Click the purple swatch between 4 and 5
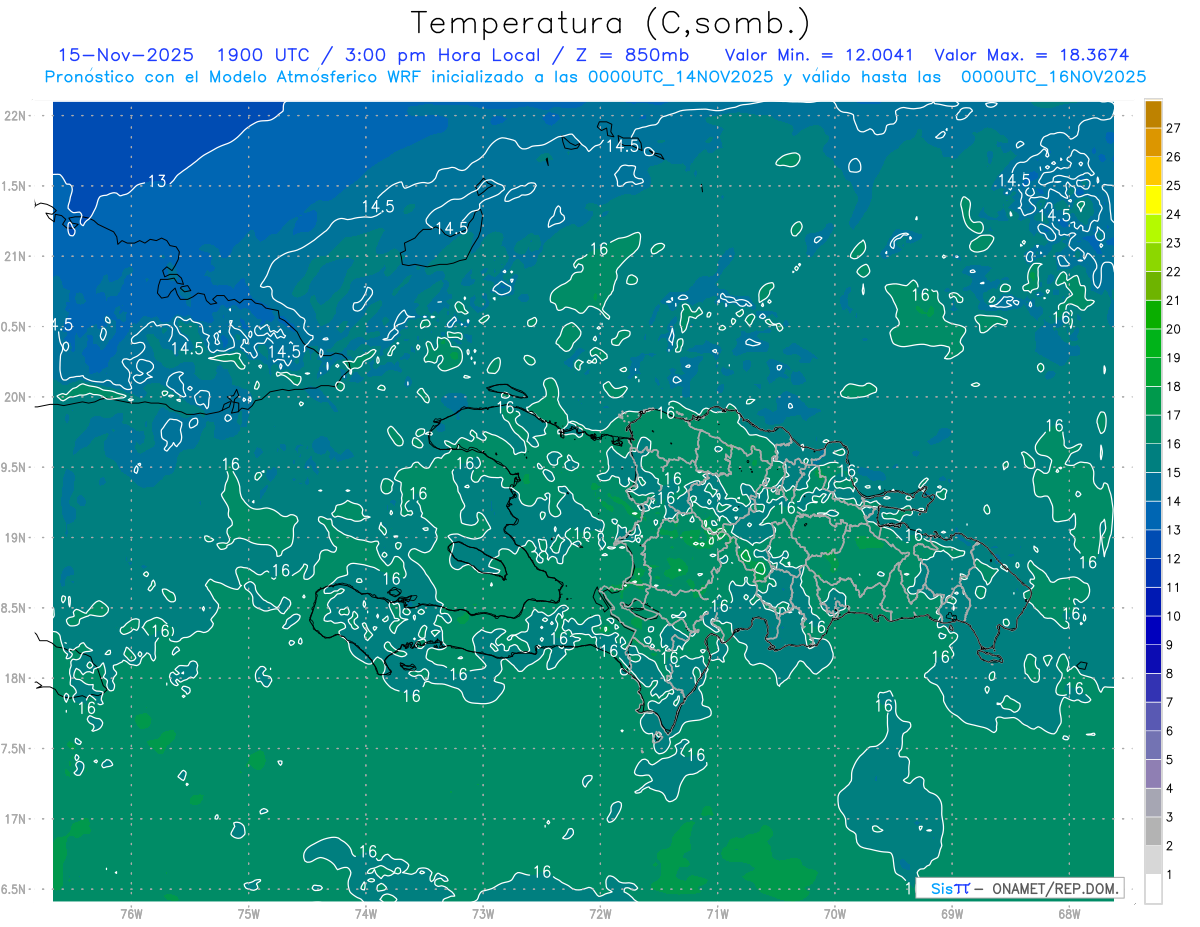This screenshot has width=1200, height=927. click(x=1153, y=774)
